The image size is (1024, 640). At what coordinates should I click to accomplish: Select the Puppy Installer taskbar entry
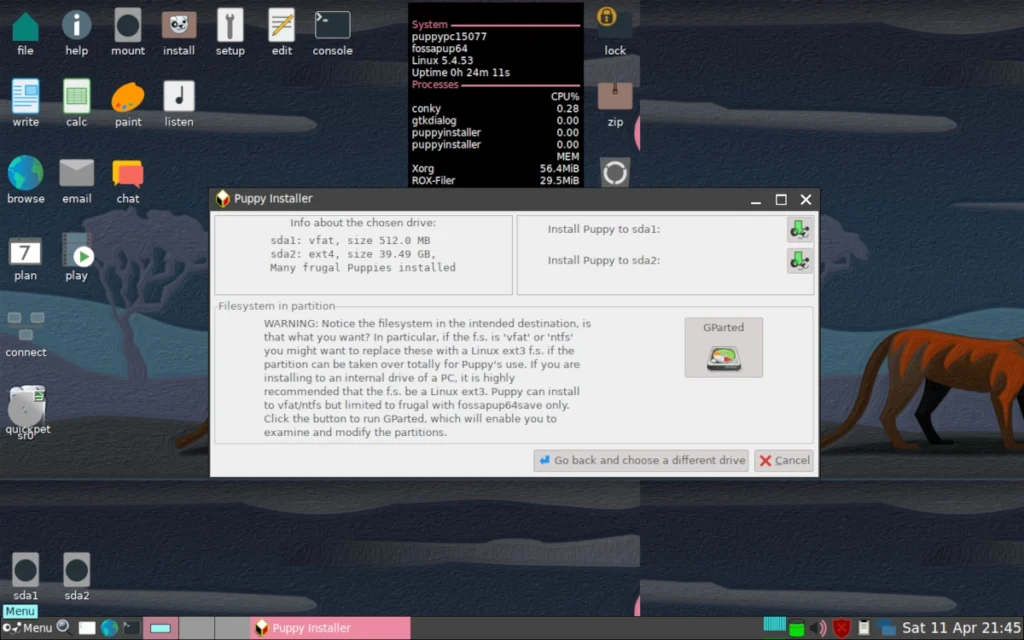click(330, 628)
